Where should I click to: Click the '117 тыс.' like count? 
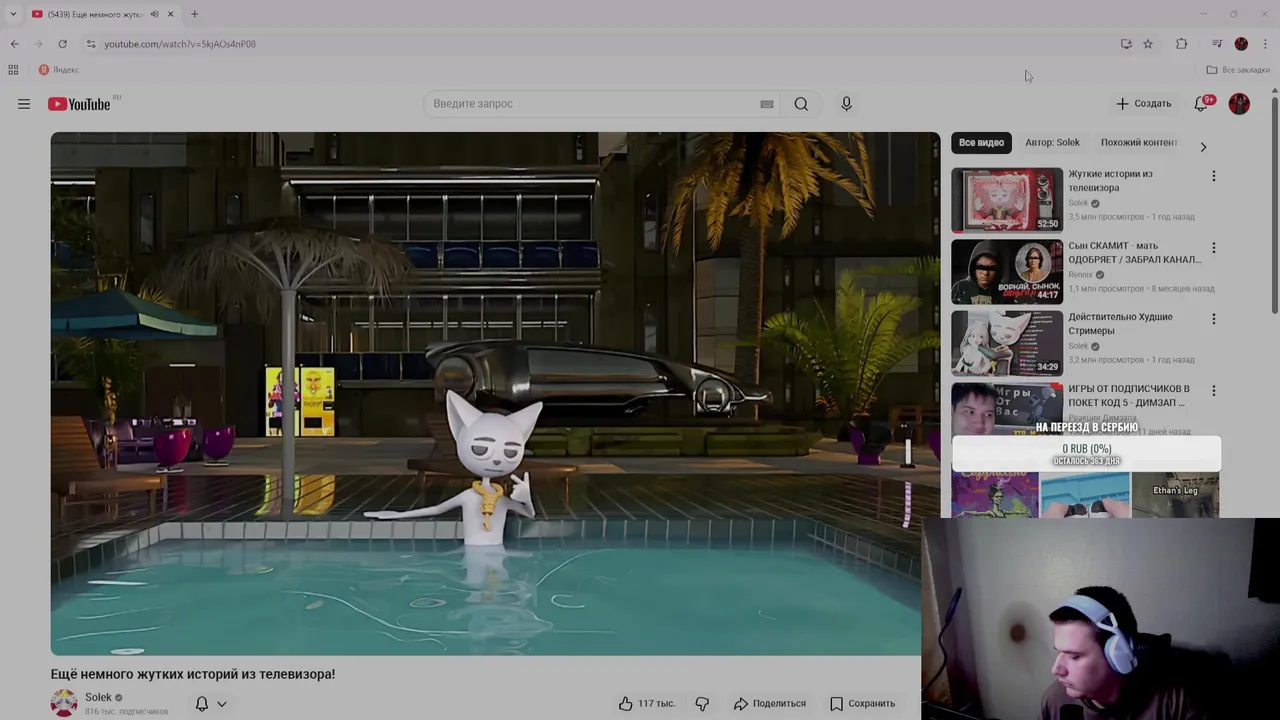(x=657, y=704)
